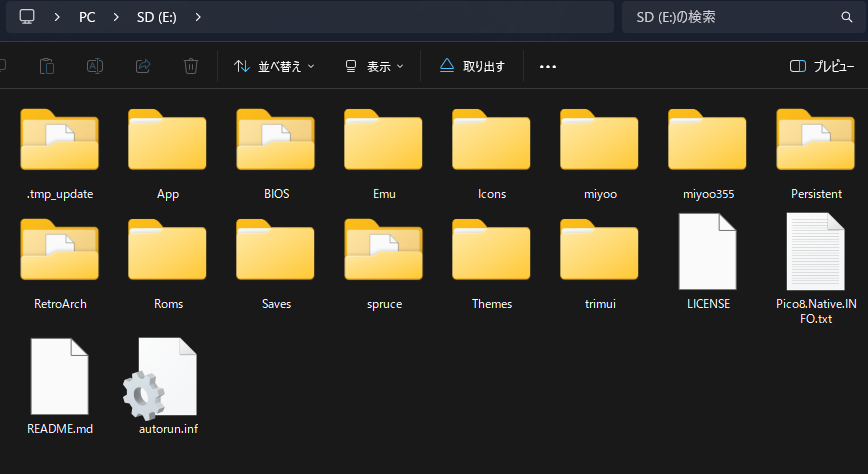Image resolution: width=868 pixels, height=474 pixels.
Task: Select the Roms folder
Action: click(x=167, y=255)
